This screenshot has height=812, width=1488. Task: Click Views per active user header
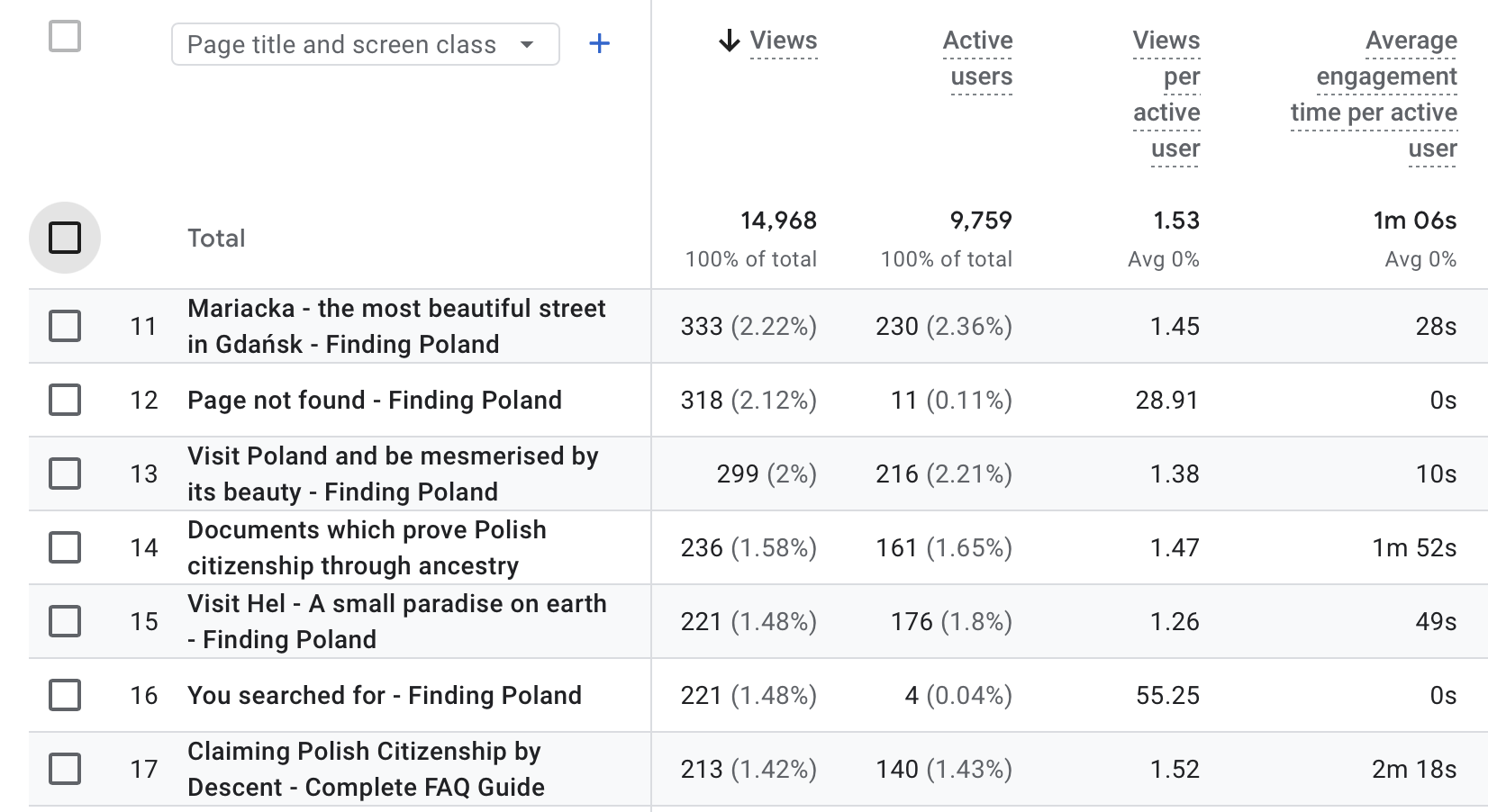pyautogui.click(x=1167, y=95)
